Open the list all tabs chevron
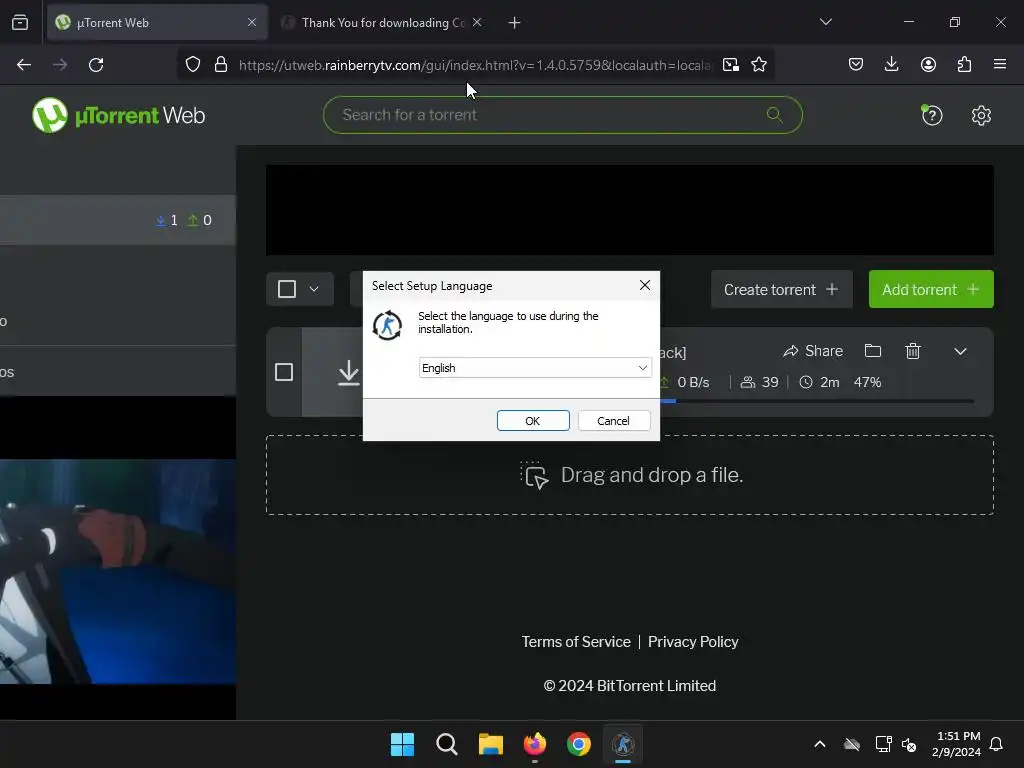 pyautogui.click(x=825, y=22)
